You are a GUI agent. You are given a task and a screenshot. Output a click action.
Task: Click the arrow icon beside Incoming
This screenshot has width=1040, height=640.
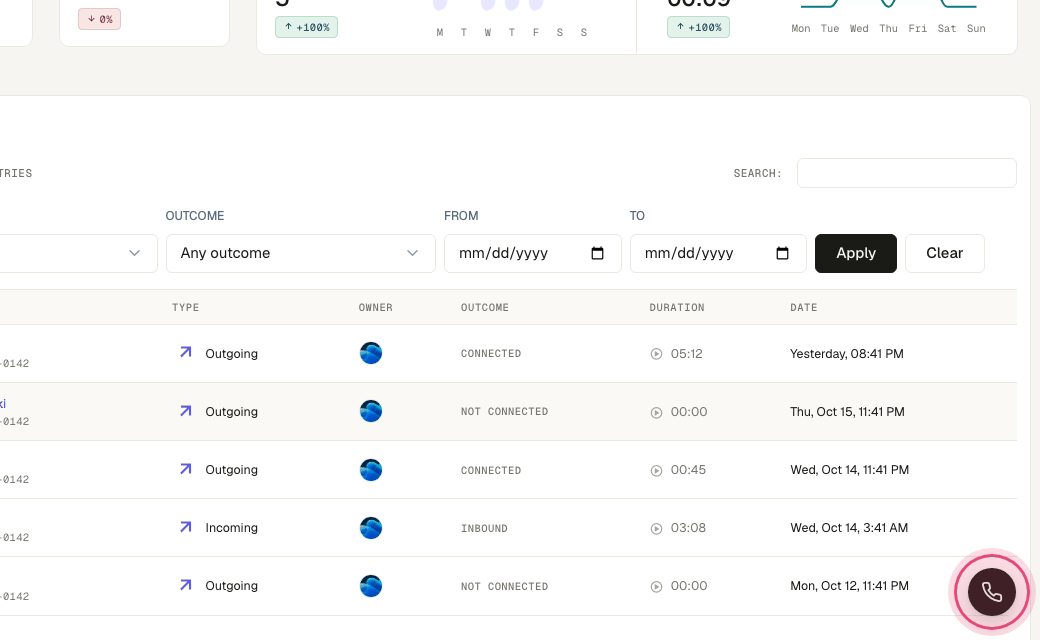(186, 527)
